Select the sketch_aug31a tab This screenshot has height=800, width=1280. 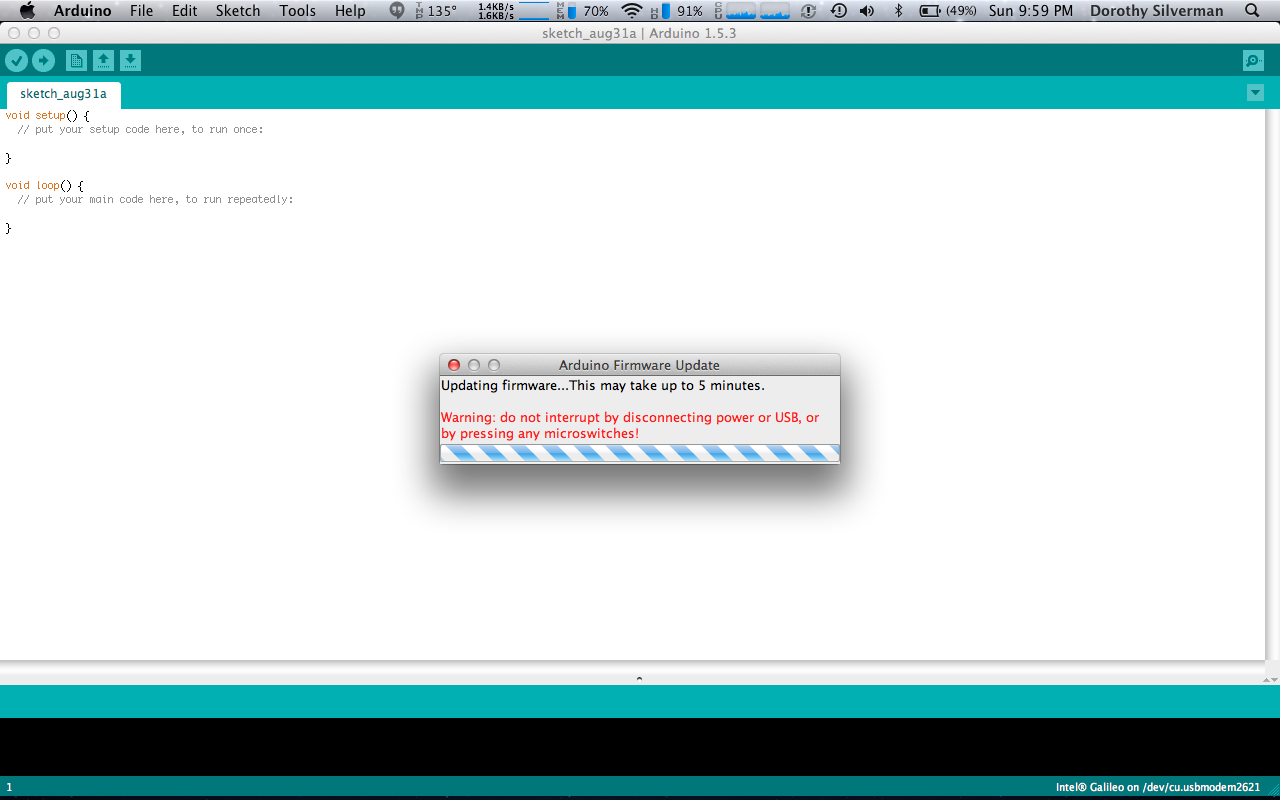(x=63, y=94)
